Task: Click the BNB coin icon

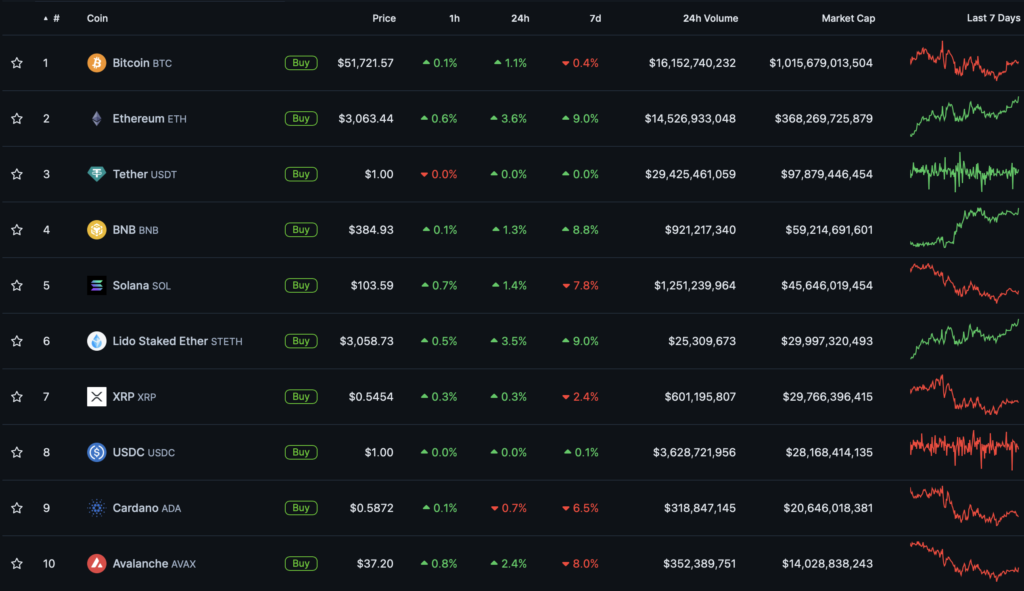Action: tap(96, 230)
